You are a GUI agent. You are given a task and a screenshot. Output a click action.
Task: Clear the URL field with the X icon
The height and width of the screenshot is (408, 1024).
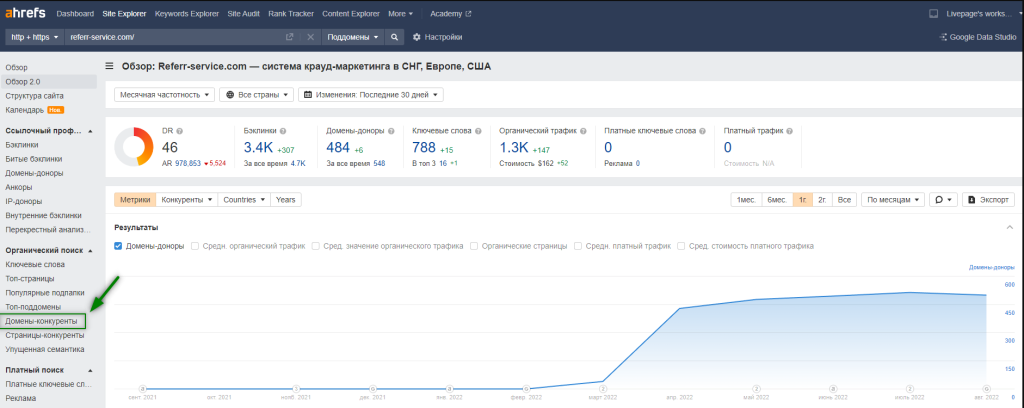click(310, 37)
